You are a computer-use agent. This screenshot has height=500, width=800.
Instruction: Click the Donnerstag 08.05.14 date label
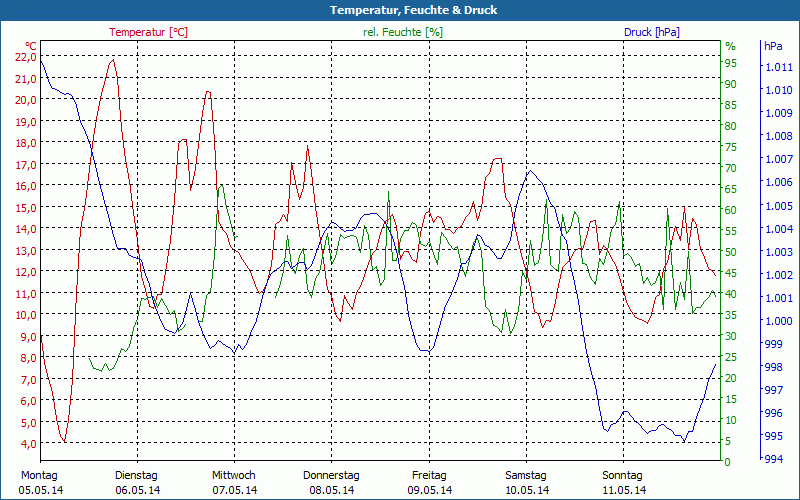click(331, 482)
